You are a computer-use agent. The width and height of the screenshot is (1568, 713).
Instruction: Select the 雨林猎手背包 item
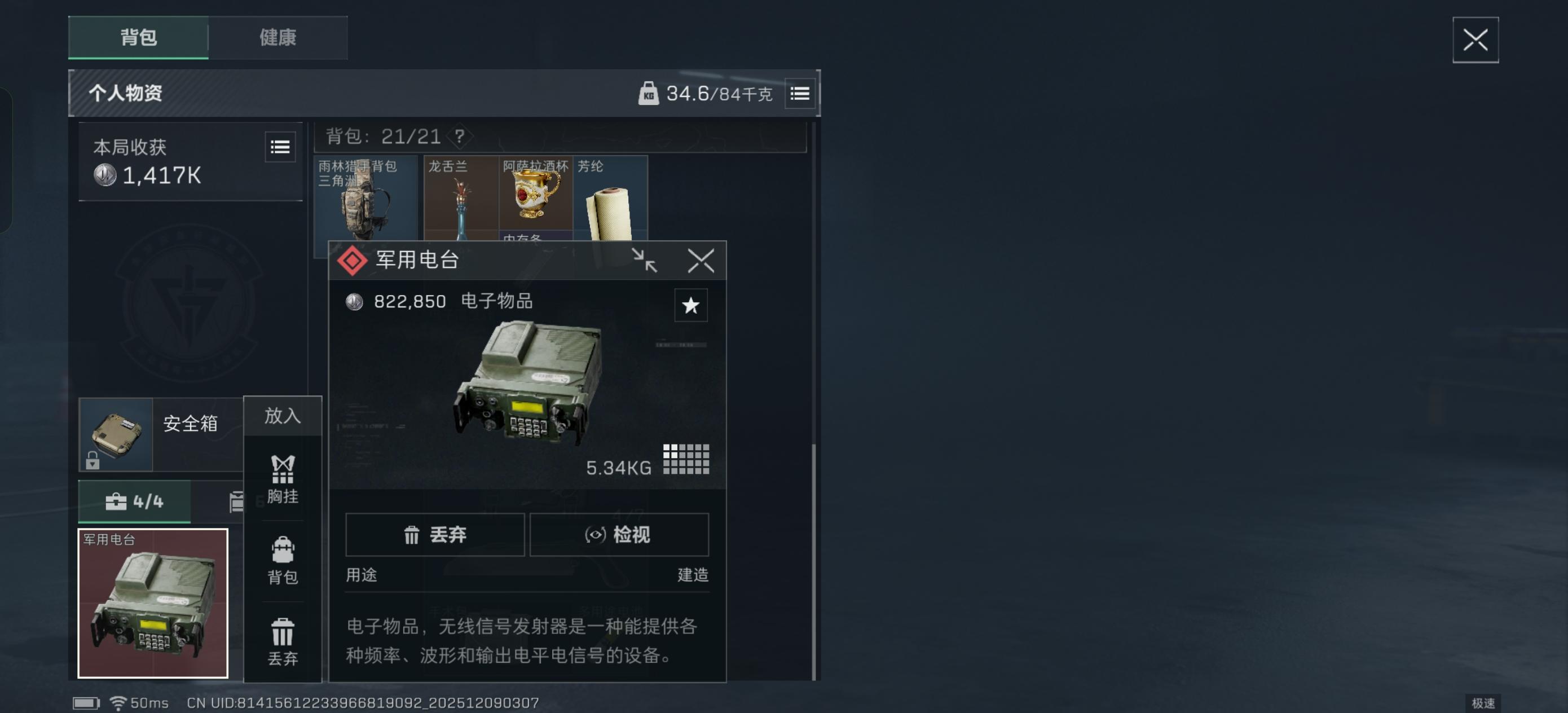click(366, 198)
